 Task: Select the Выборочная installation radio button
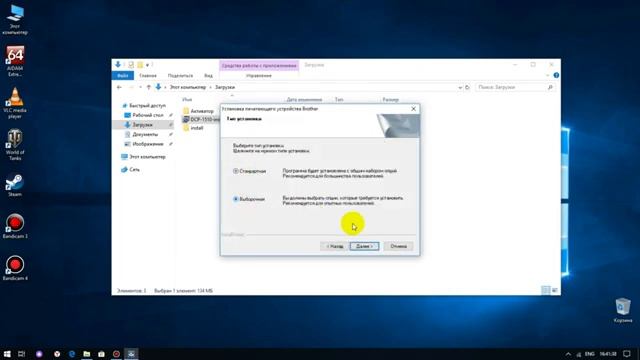coord(236,199)
